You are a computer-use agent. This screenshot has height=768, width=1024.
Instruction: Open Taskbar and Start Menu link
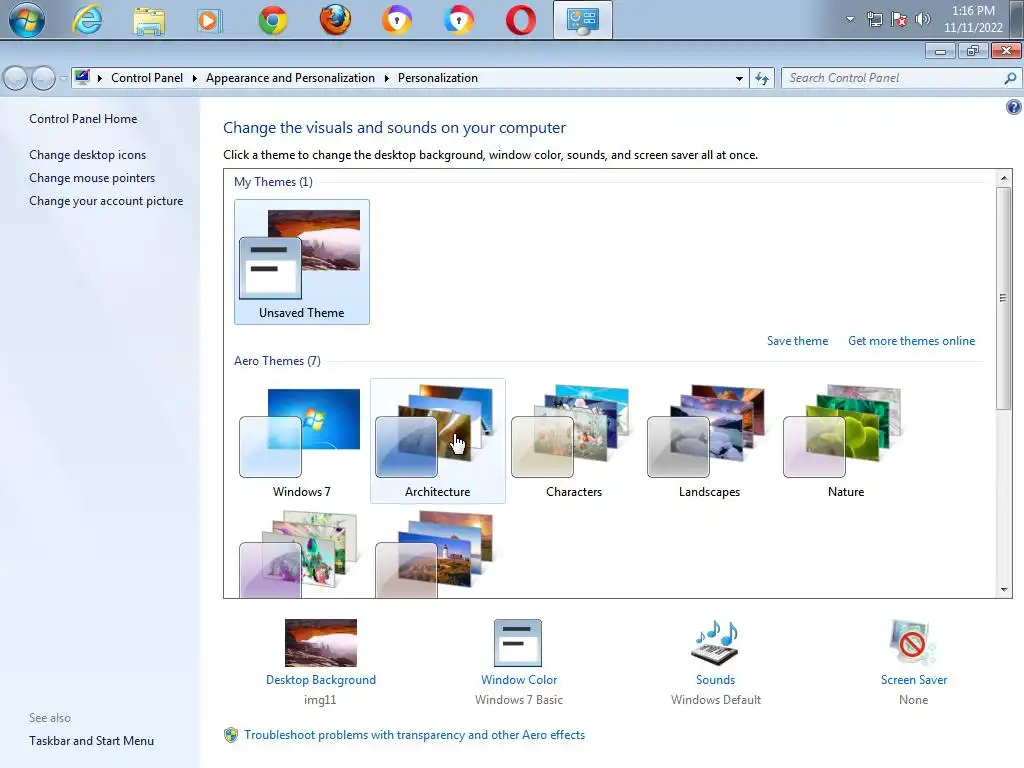(x=91, y=741)
